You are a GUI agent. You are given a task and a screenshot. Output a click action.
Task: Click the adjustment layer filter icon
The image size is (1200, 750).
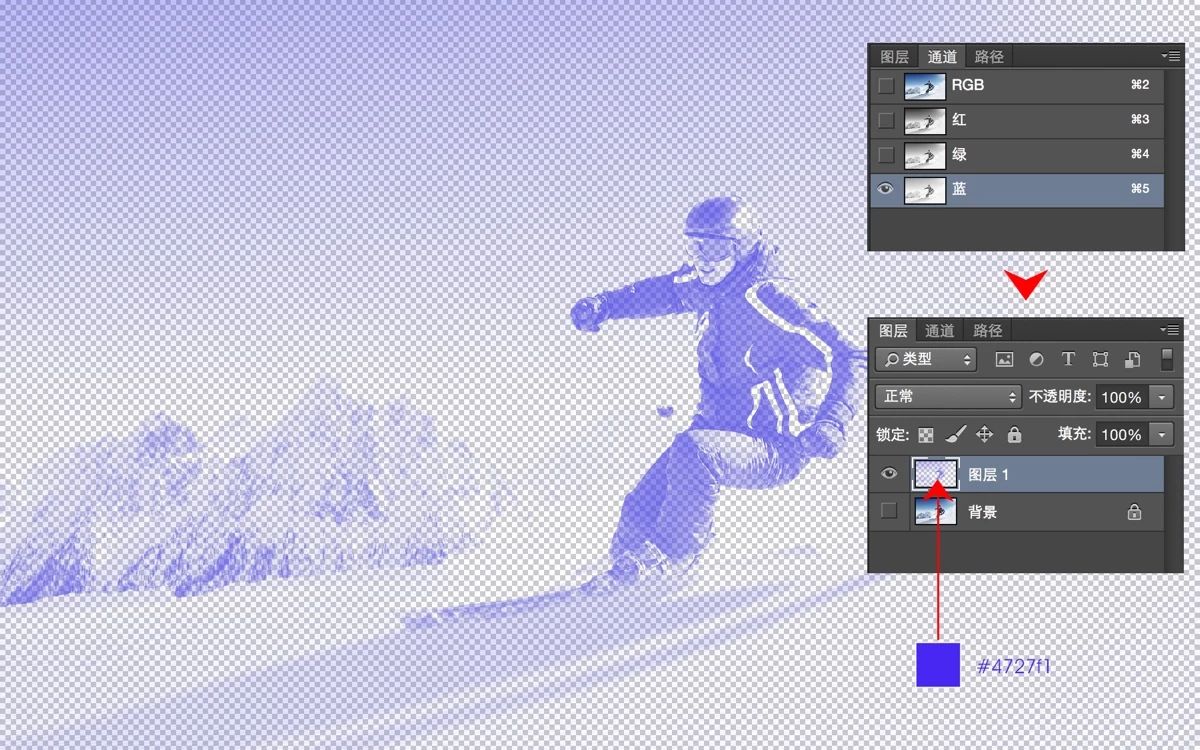pos(1036,360)
